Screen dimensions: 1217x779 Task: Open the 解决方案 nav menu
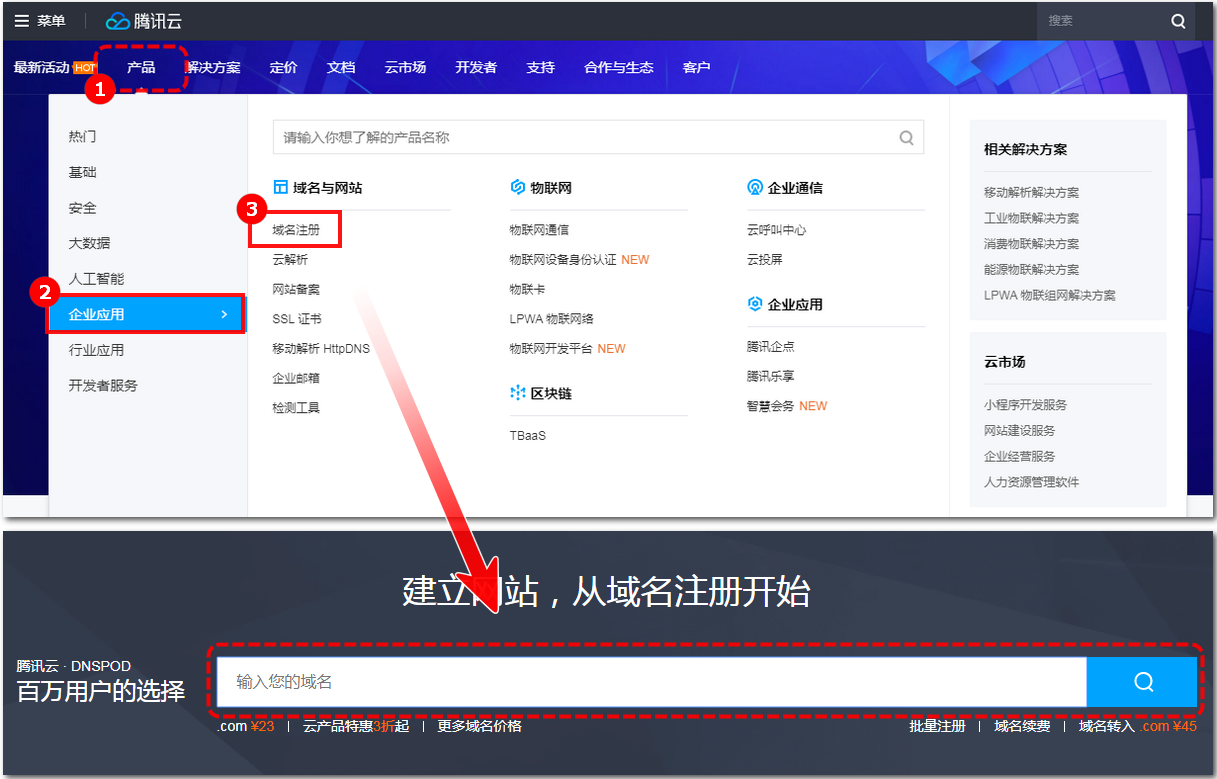pyautogui.click(x=213, y=68)
